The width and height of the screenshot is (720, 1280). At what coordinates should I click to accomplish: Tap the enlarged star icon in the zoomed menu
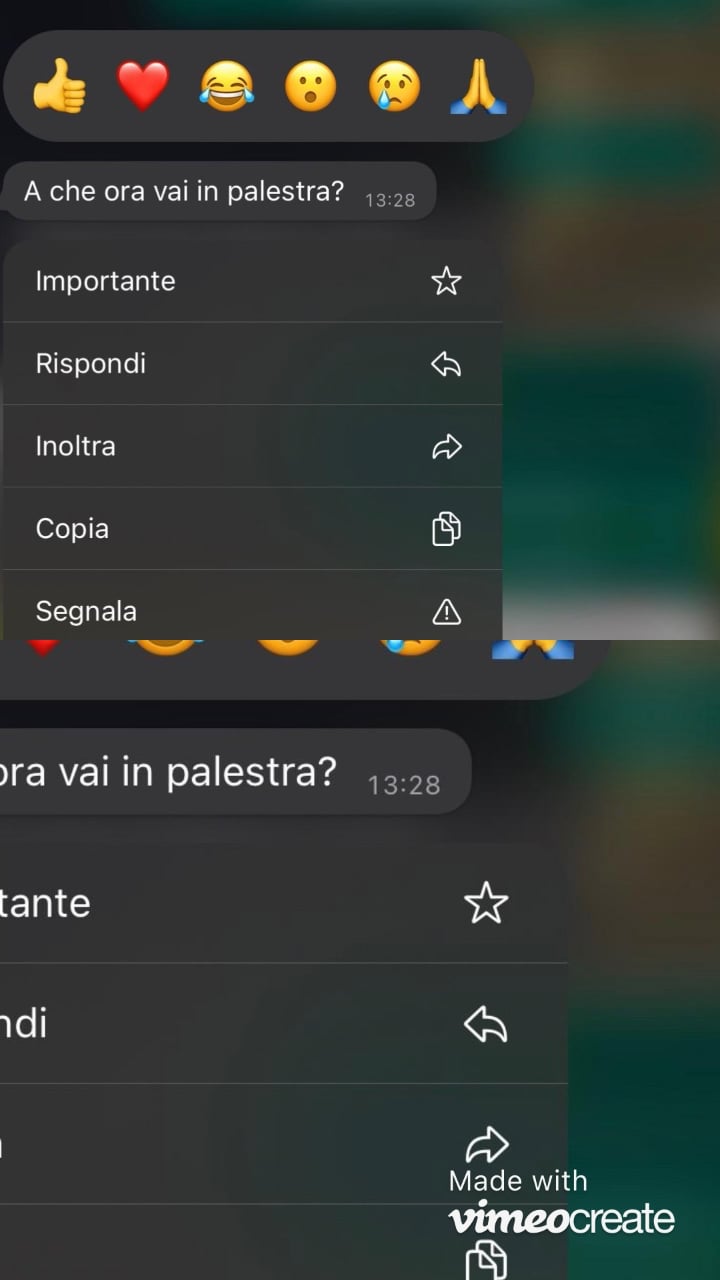(x=486, y=903)
